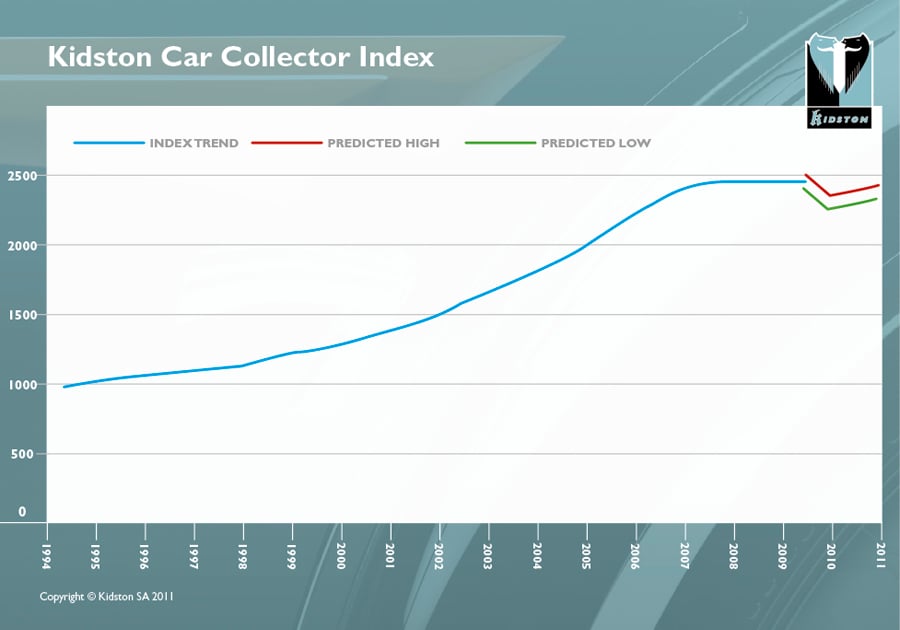
Task: Click the x-axis year label '2004'
Action: coord(537,557)
